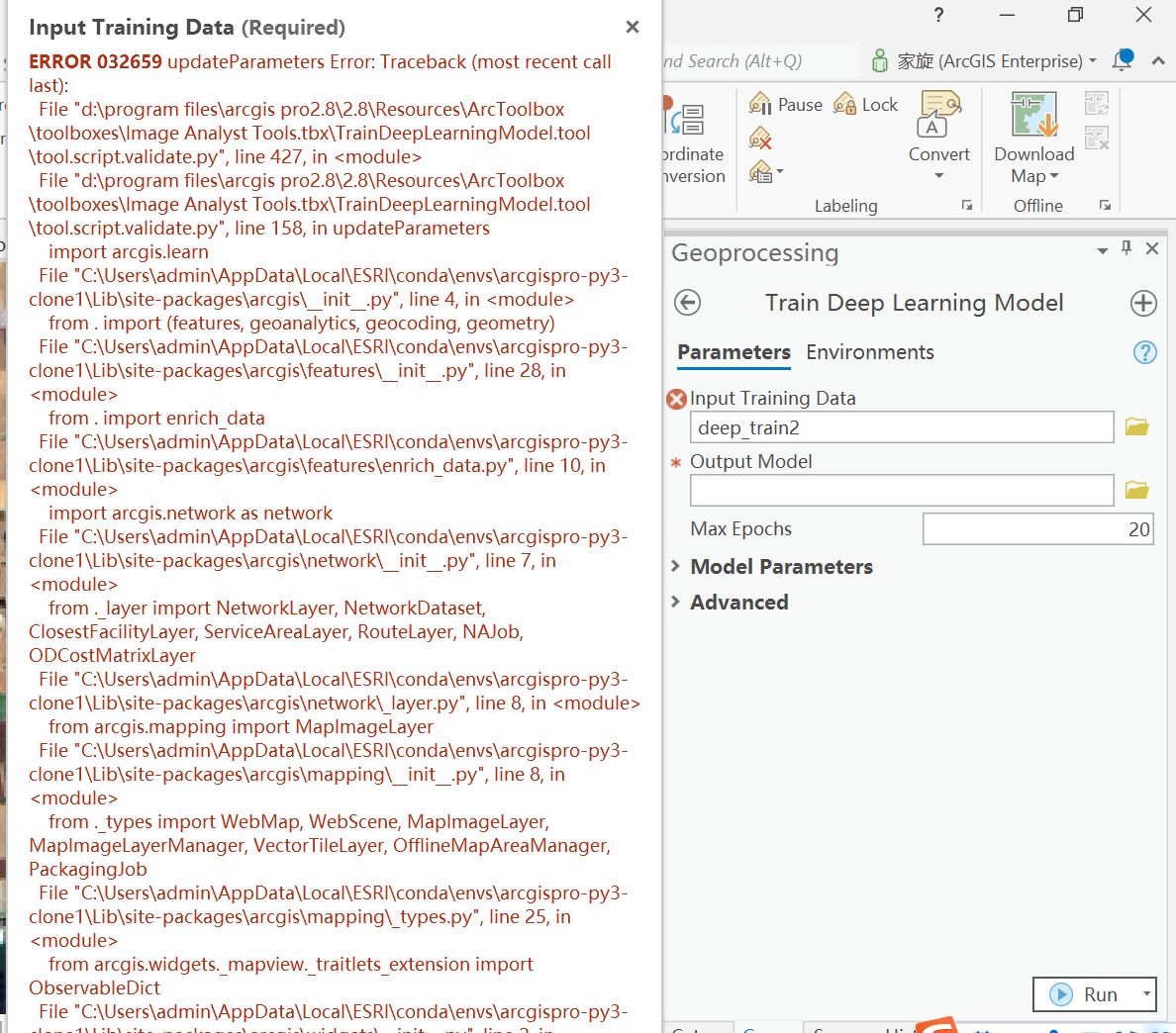Click the ERROR 032659 code text

click(95, 61)
